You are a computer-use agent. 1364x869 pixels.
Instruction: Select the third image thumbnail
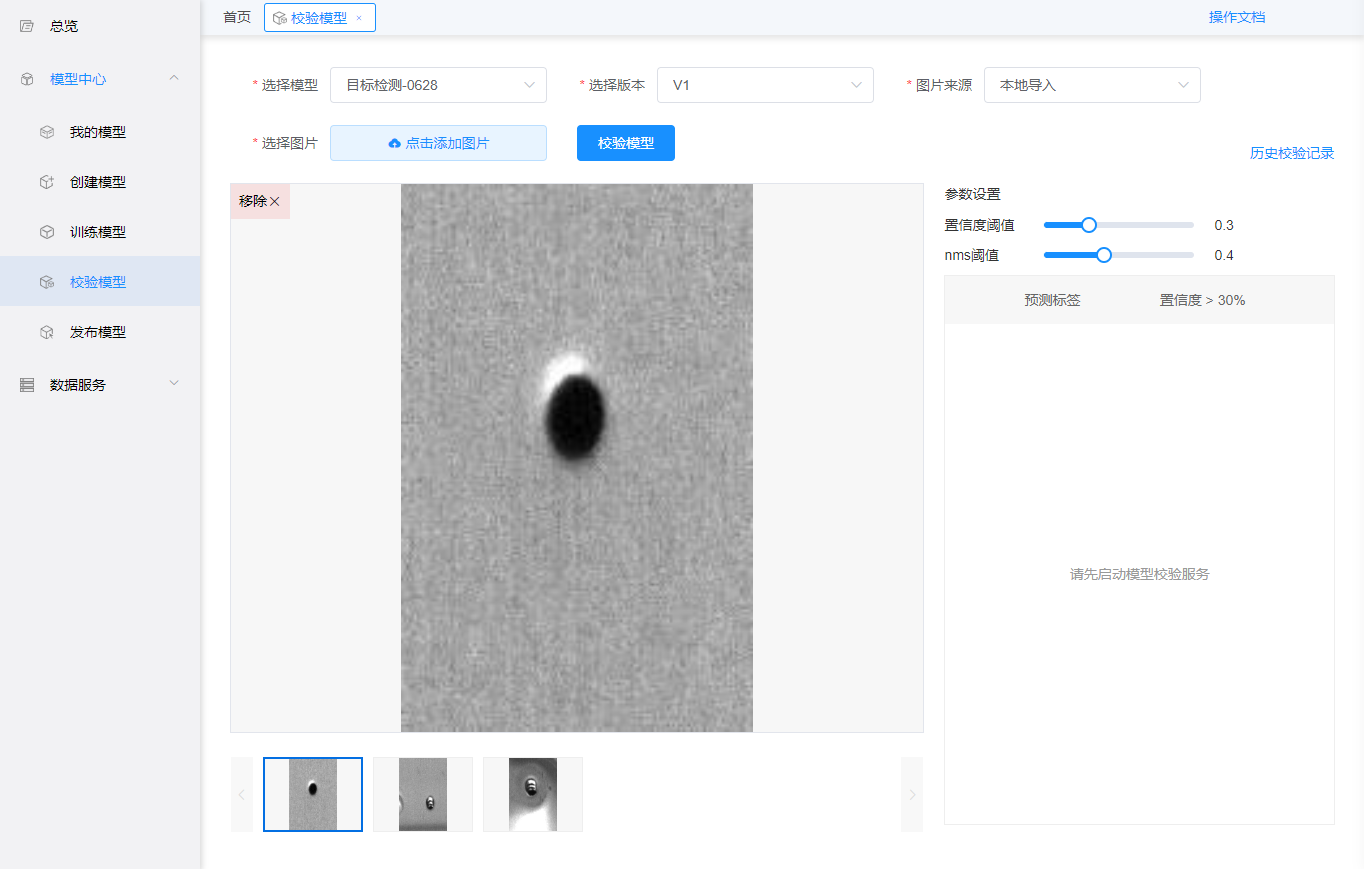pyautogui.click(x=533, y=794)
